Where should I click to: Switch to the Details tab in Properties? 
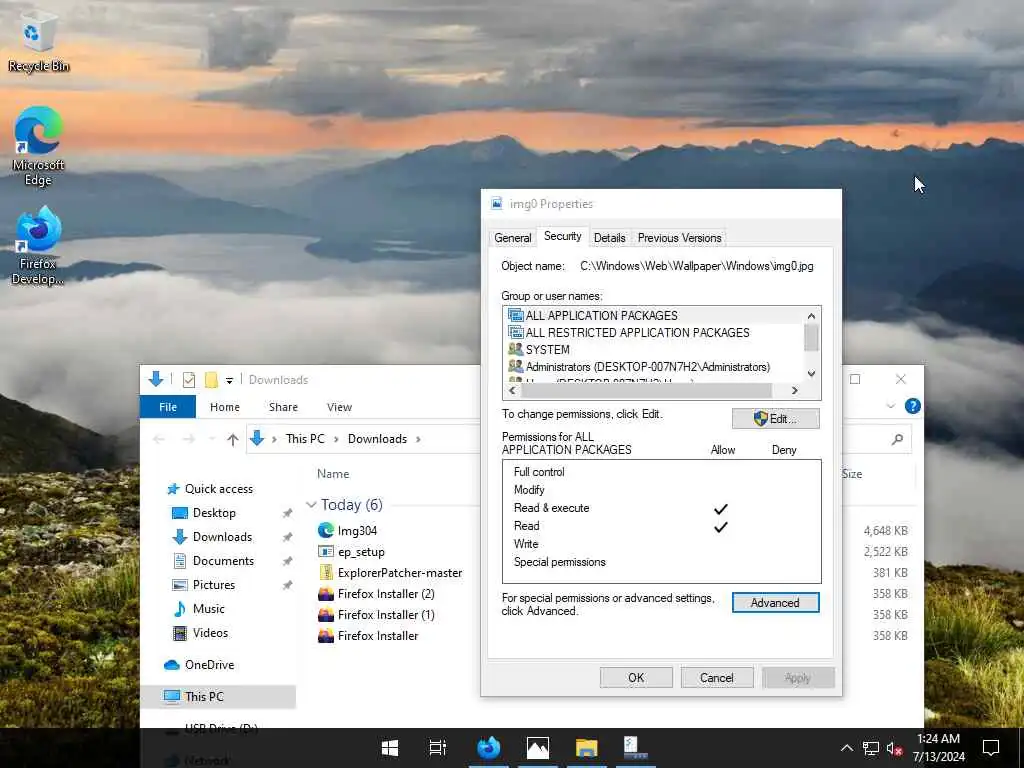(609, 238)
